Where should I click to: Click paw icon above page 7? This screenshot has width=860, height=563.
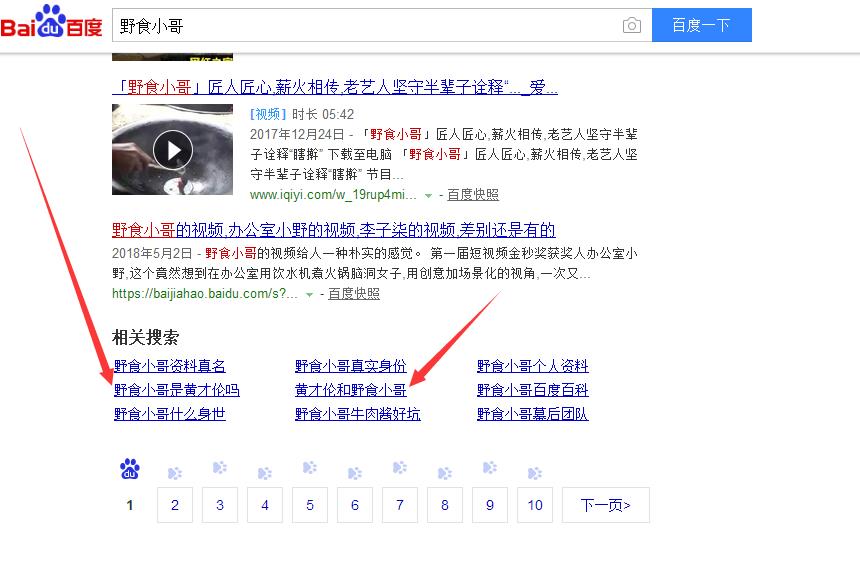tap(399, 468)
